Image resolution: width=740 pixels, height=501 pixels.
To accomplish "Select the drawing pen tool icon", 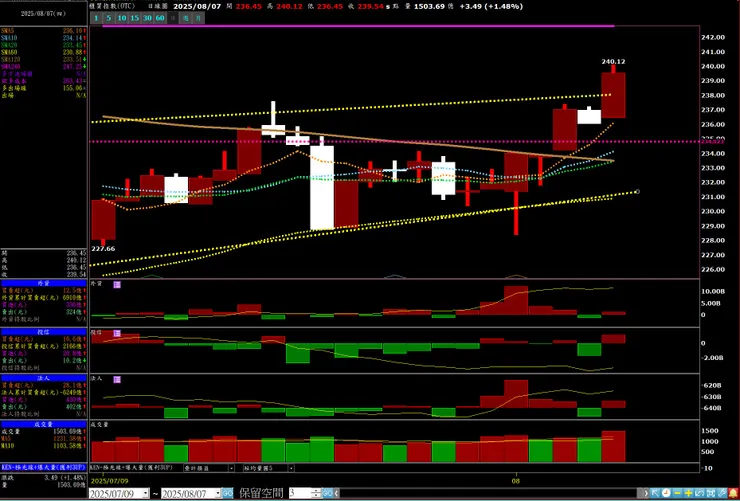I will [x=722, y=493].
